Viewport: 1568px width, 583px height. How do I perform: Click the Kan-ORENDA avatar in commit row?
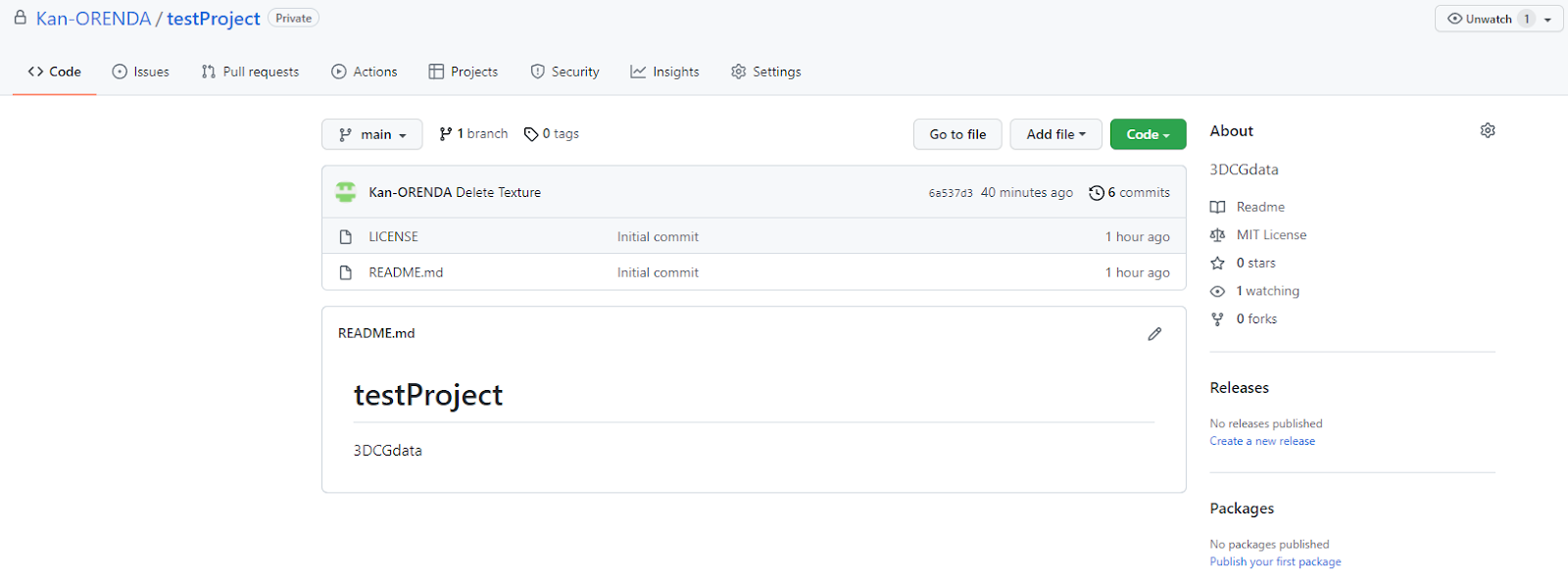(346, 192)
